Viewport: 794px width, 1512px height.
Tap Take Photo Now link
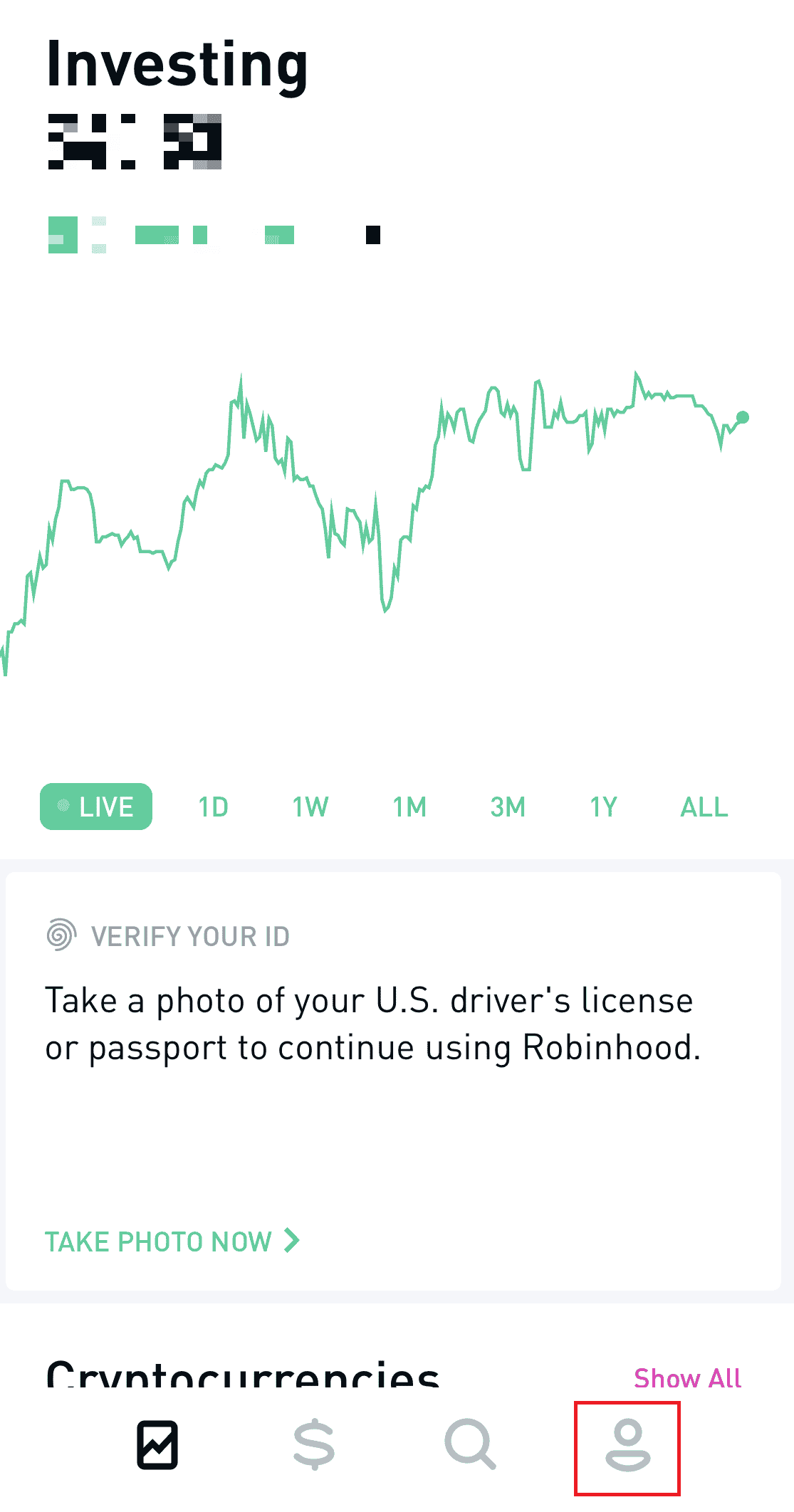(158, 1241)
